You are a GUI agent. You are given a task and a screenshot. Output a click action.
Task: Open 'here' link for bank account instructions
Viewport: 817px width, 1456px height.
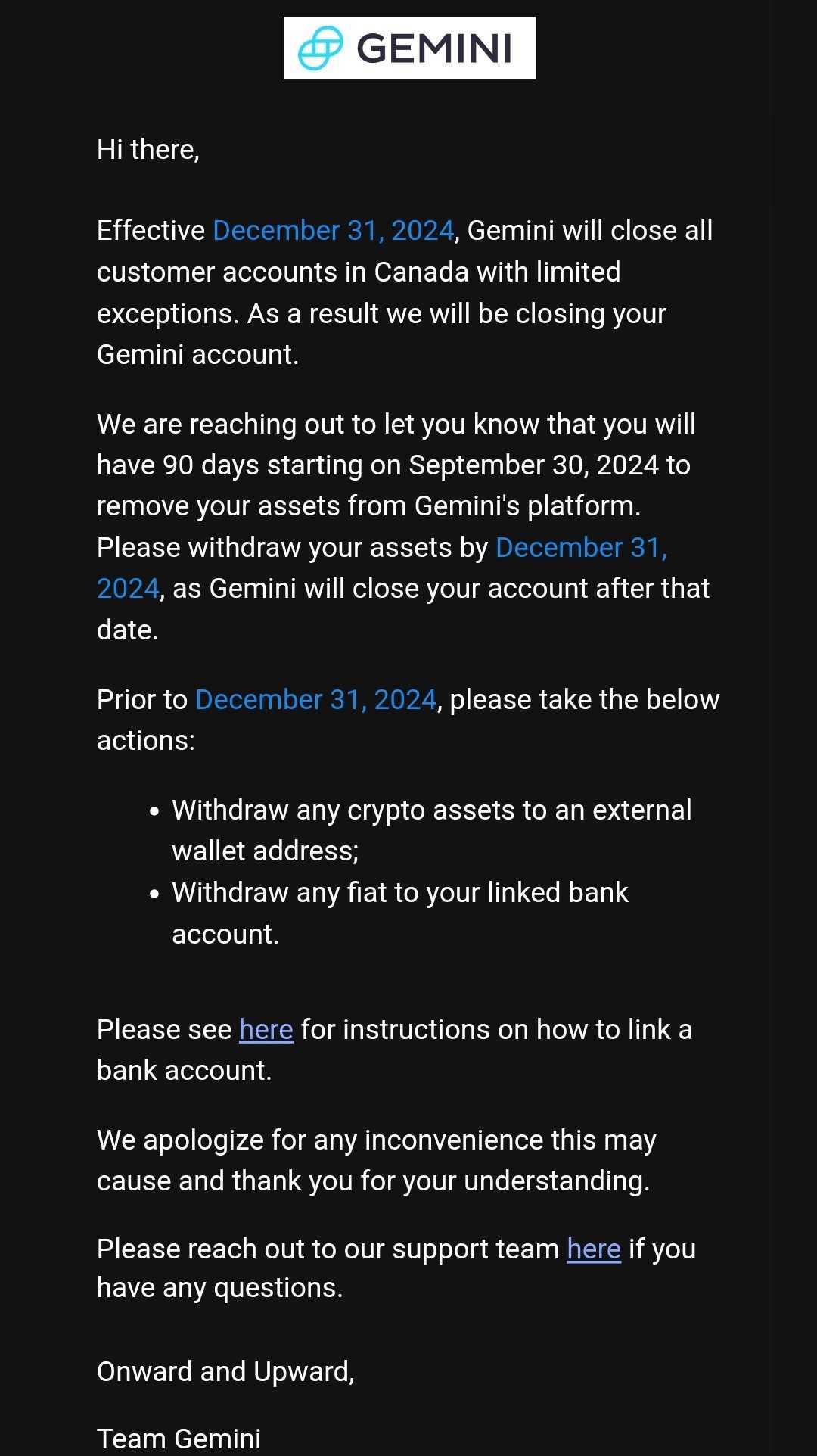(x=266, y=1030)
